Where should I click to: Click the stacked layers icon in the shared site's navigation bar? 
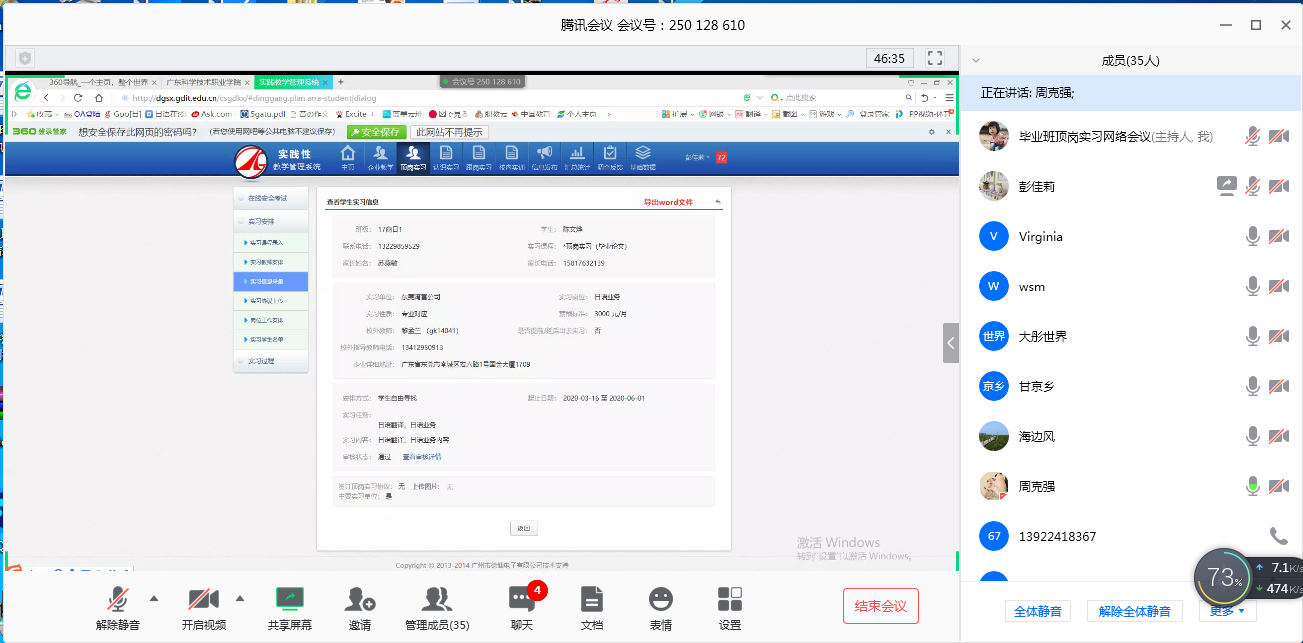[643, 157]
